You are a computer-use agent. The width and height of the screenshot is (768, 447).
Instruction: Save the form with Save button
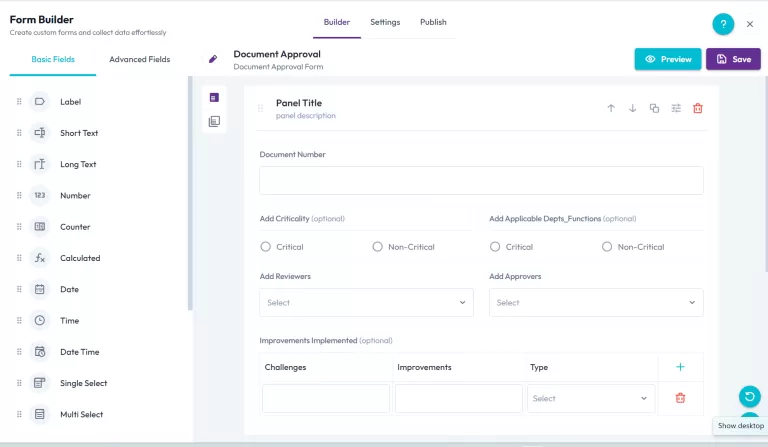733,59
